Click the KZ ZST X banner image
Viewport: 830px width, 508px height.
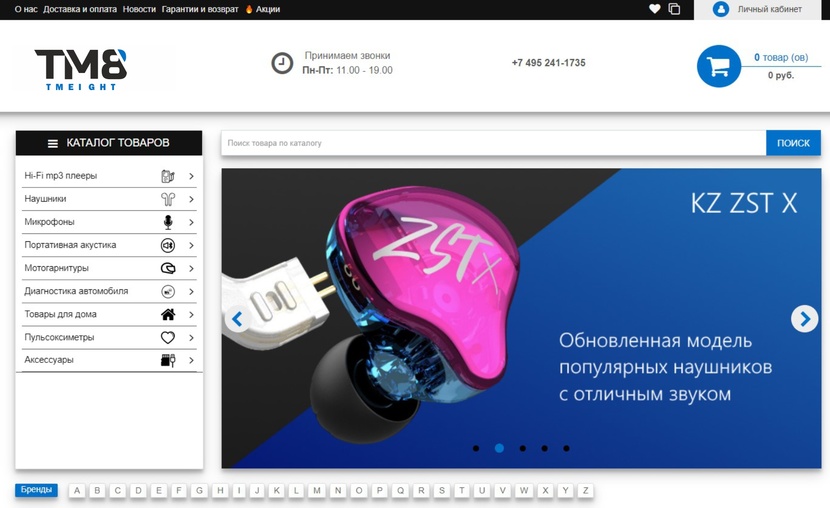pos(521,319)
